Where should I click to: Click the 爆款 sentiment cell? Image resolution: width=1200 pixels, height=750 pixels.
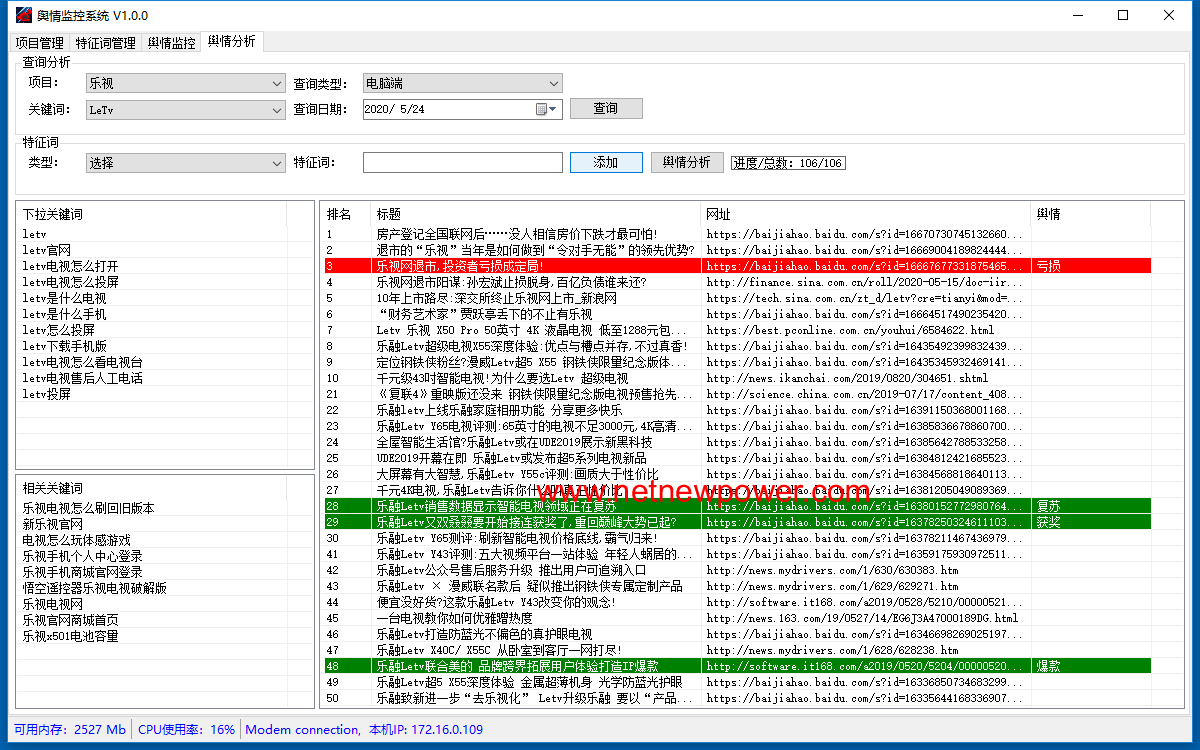point(1090,666)
